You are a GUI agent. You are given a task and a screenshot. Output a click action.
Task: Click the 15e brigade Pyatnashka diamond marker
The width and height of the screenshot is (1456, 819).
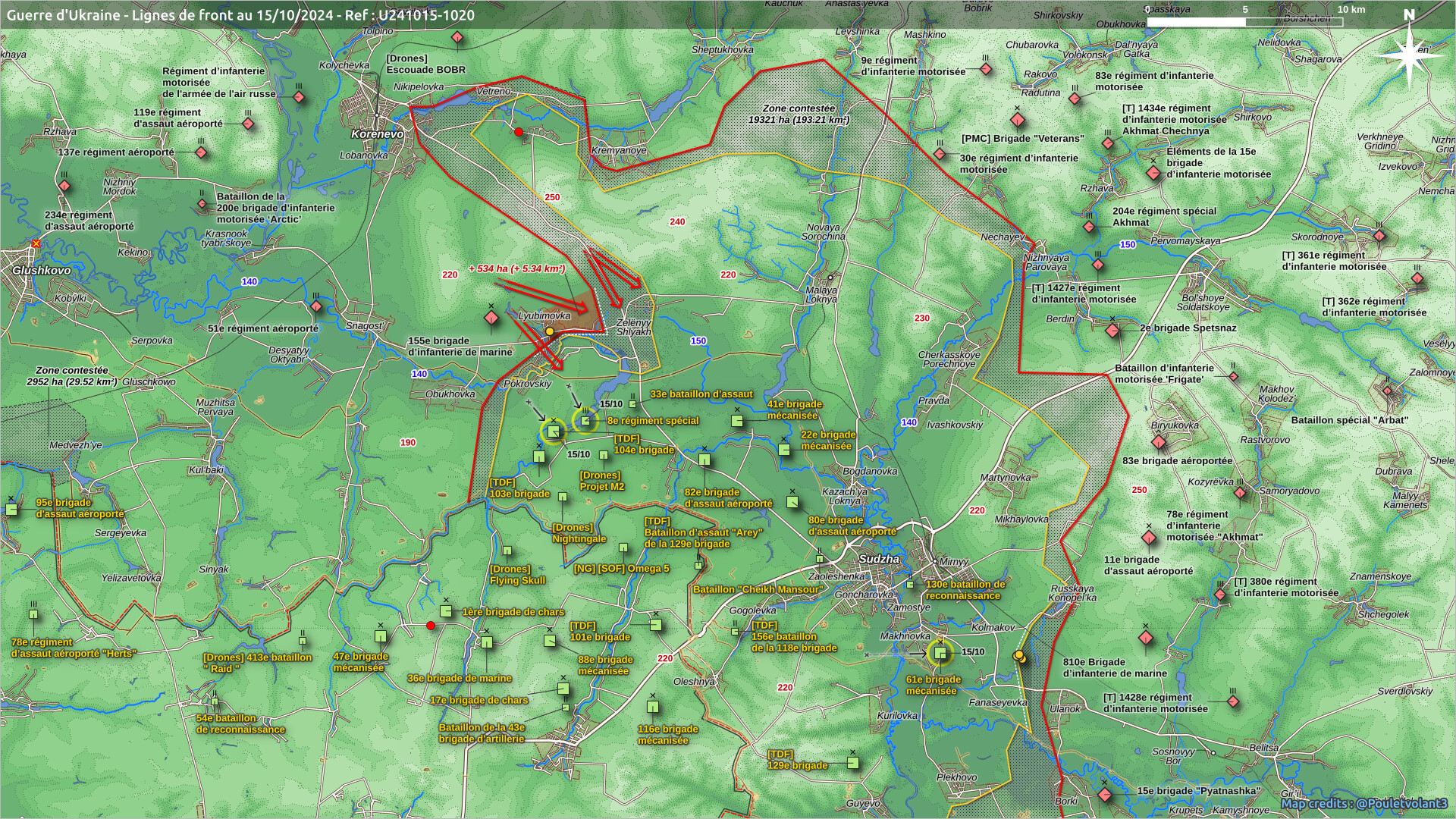coord(1105,795)
